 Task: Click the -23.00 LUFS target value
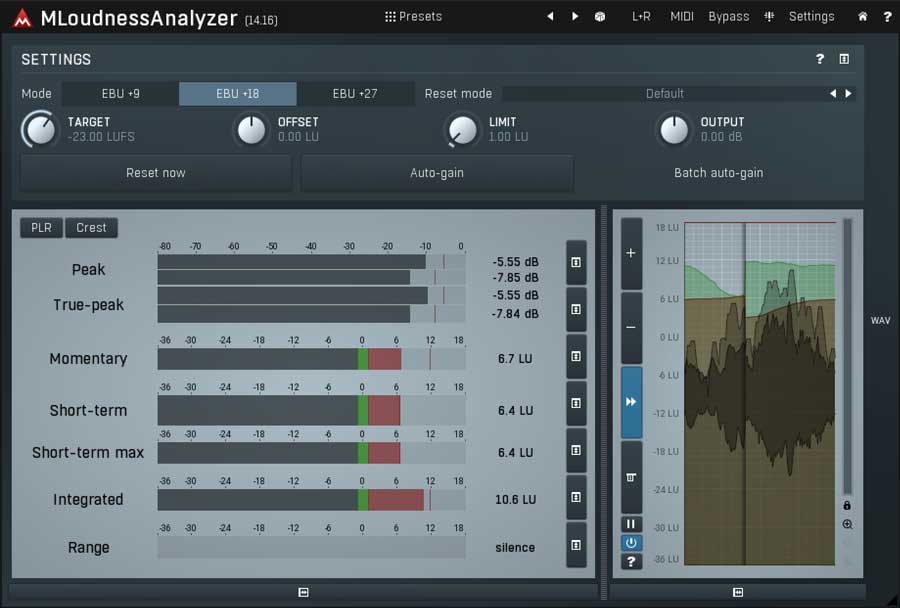click(101, 137)
